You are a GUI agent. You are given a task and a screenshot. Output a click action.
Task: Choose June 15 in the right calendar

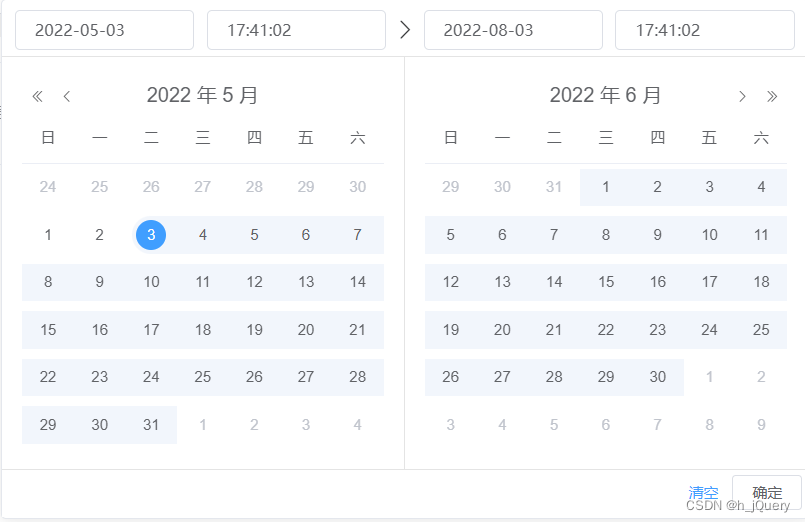(606, 282)
